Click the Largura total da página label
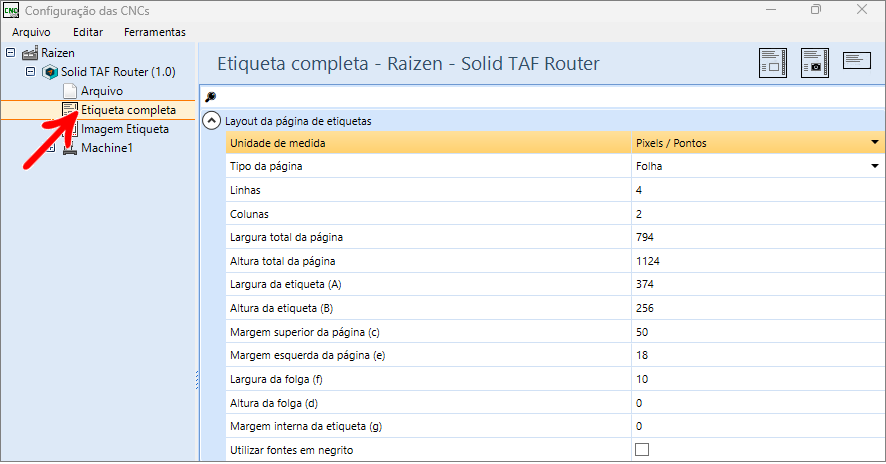The image size is (886, 464). (286, 237)
